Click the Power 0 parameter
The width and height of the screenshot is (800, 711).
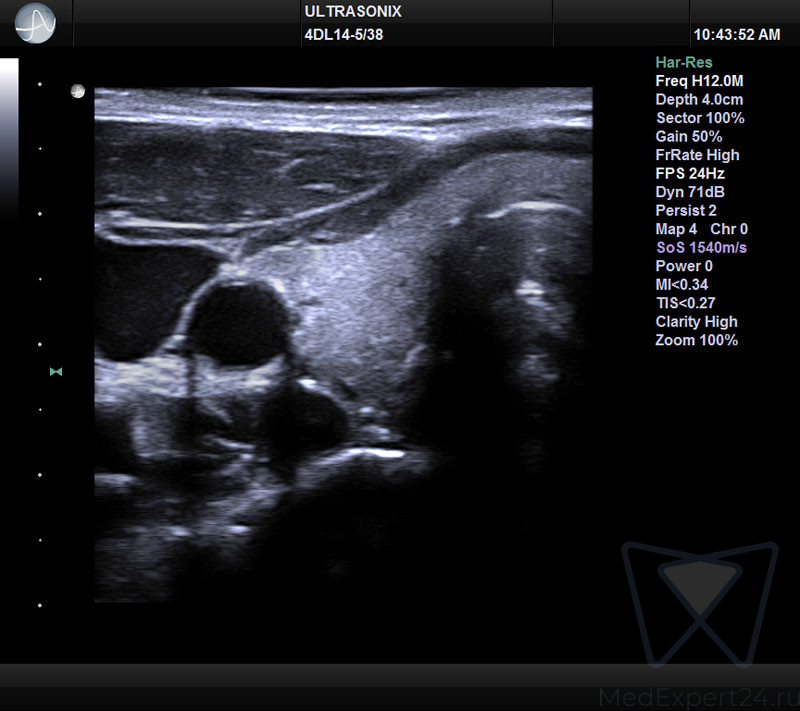pyautogui.click(x=684, y=266)
